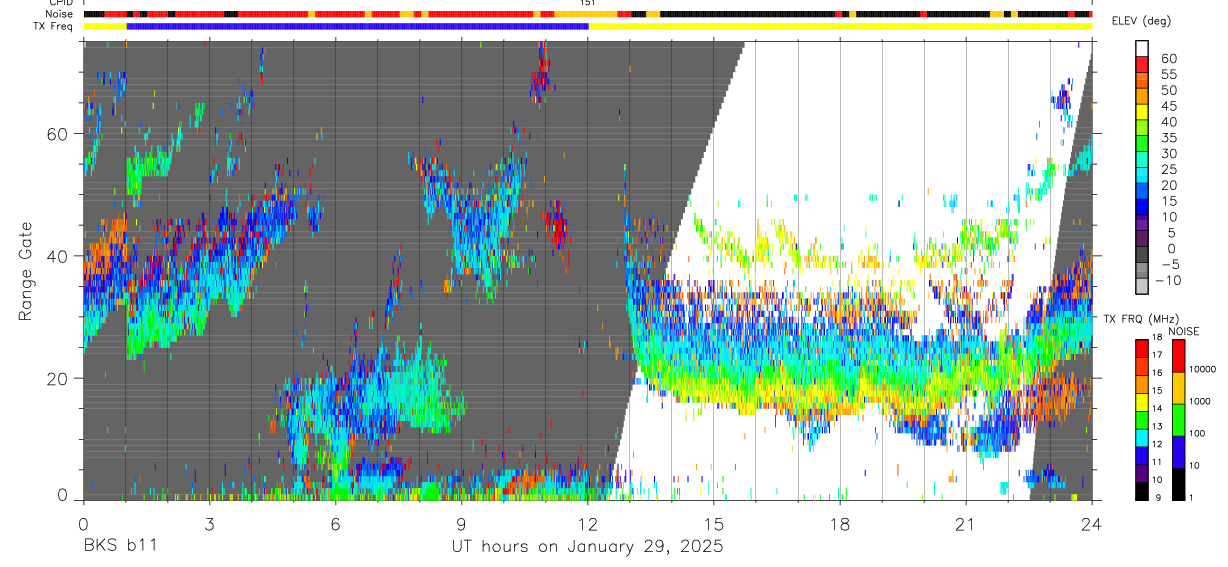1228x567 pixels.
Task: Click the "20" tick on the Range Gate axis
Action: pos(59,378)
